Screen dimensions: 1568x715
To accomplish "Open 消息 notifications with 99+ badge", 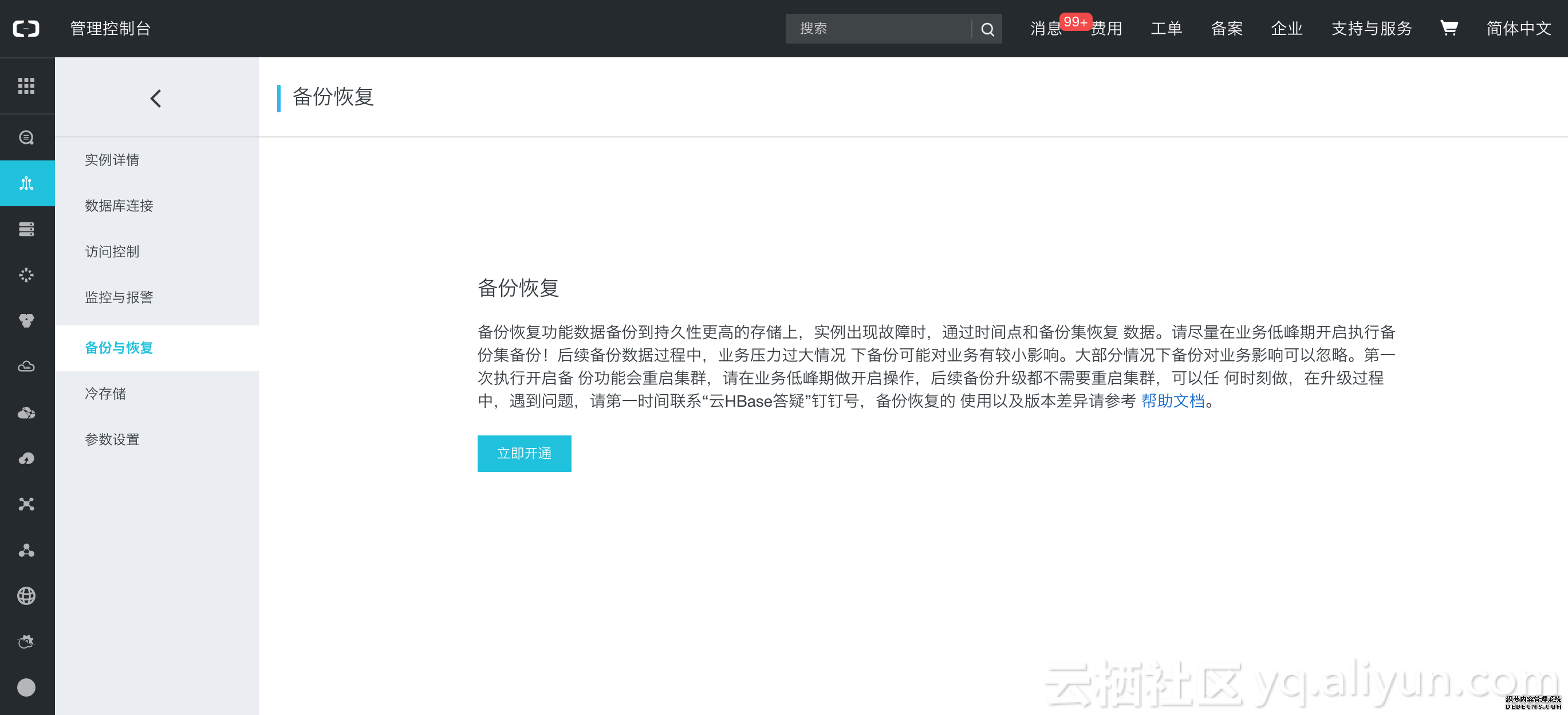I will (1046, 29).
